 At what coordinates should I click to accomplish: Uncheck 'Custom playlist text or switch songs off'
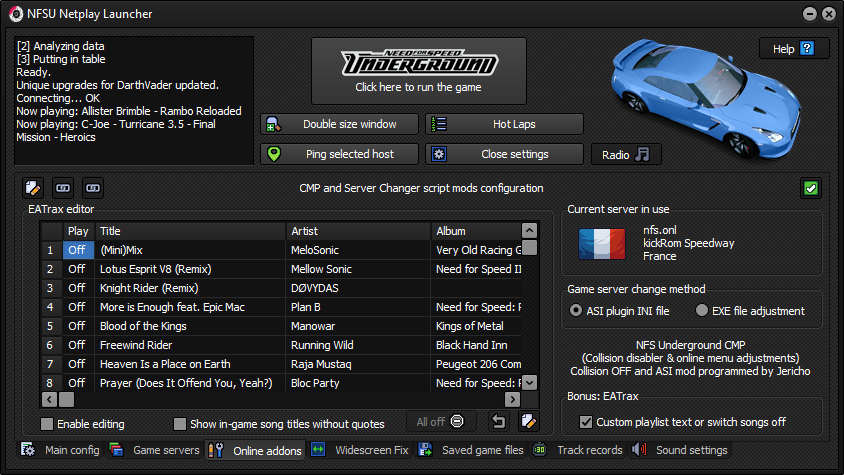click(x=586, y=422)
